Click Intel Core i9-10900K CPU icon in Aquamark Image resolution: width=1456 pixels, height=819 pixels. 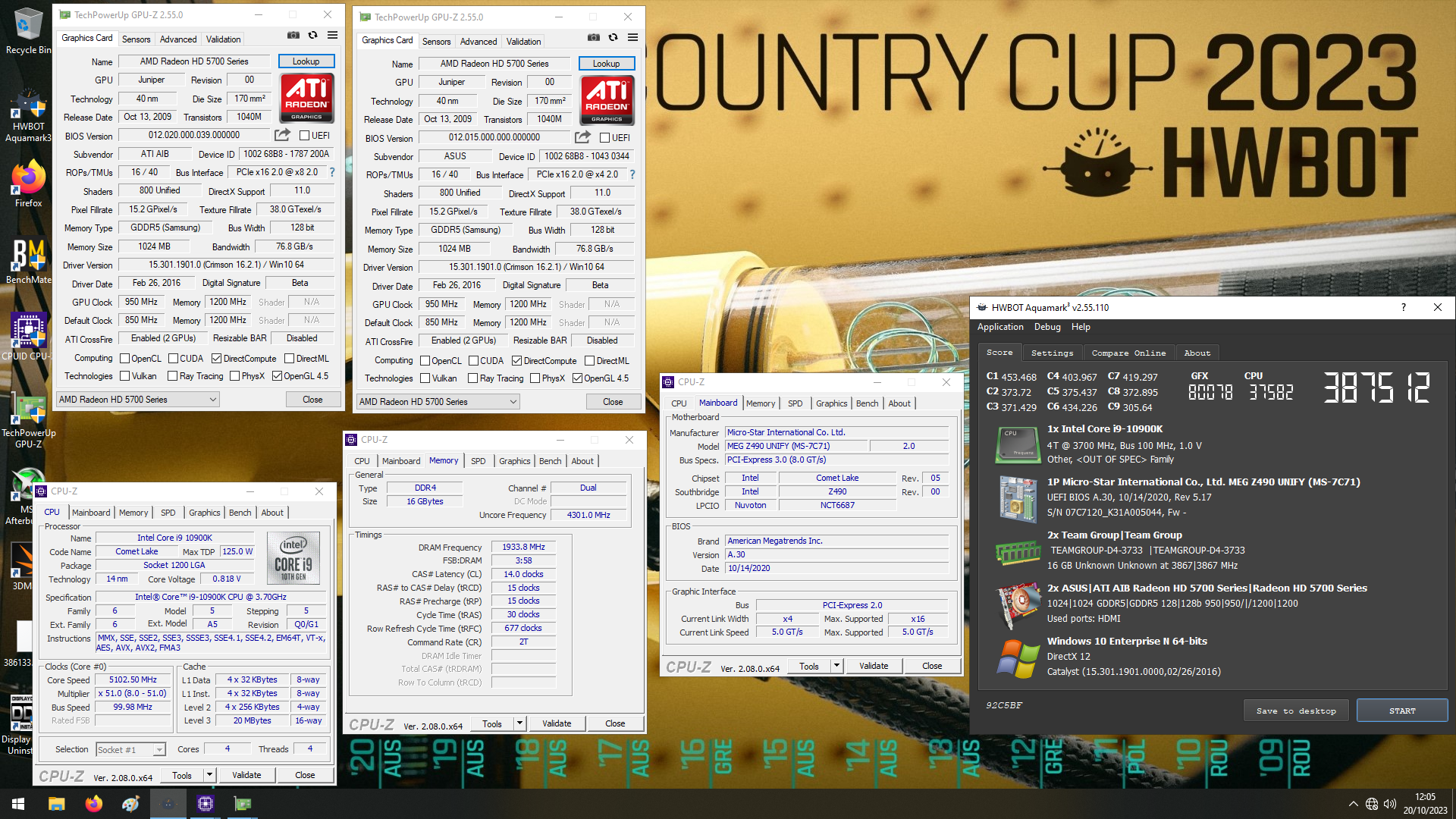tap(1017, 445)
